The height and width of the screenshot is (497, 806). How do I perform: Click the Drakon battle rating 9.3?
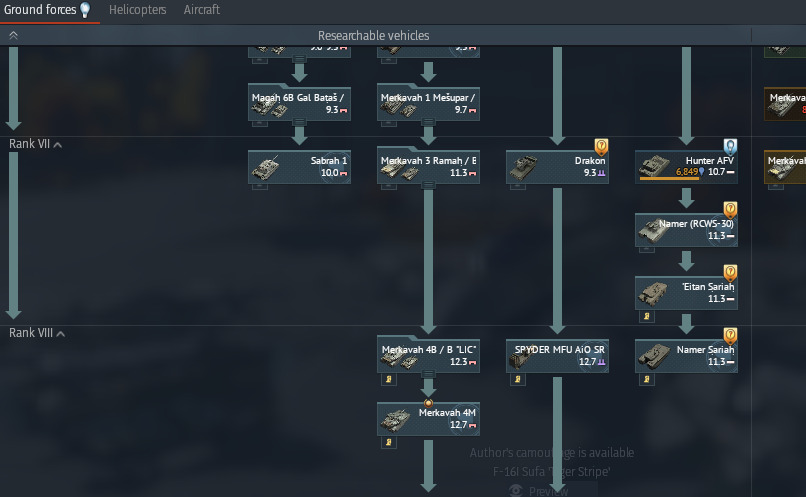pyautogui.click(x=590, y=173)
